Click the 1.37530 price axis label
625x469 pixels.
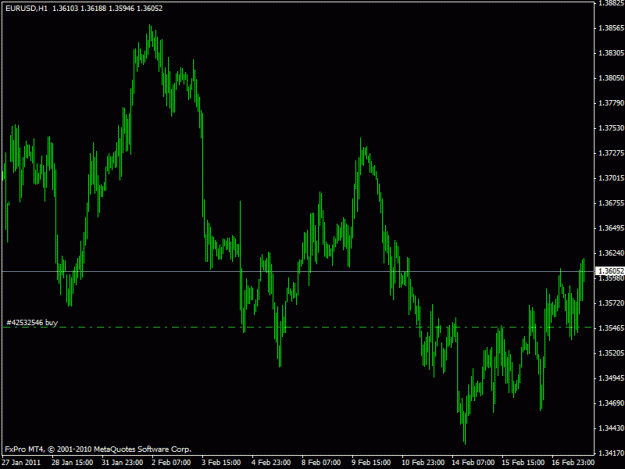[611, 128]
